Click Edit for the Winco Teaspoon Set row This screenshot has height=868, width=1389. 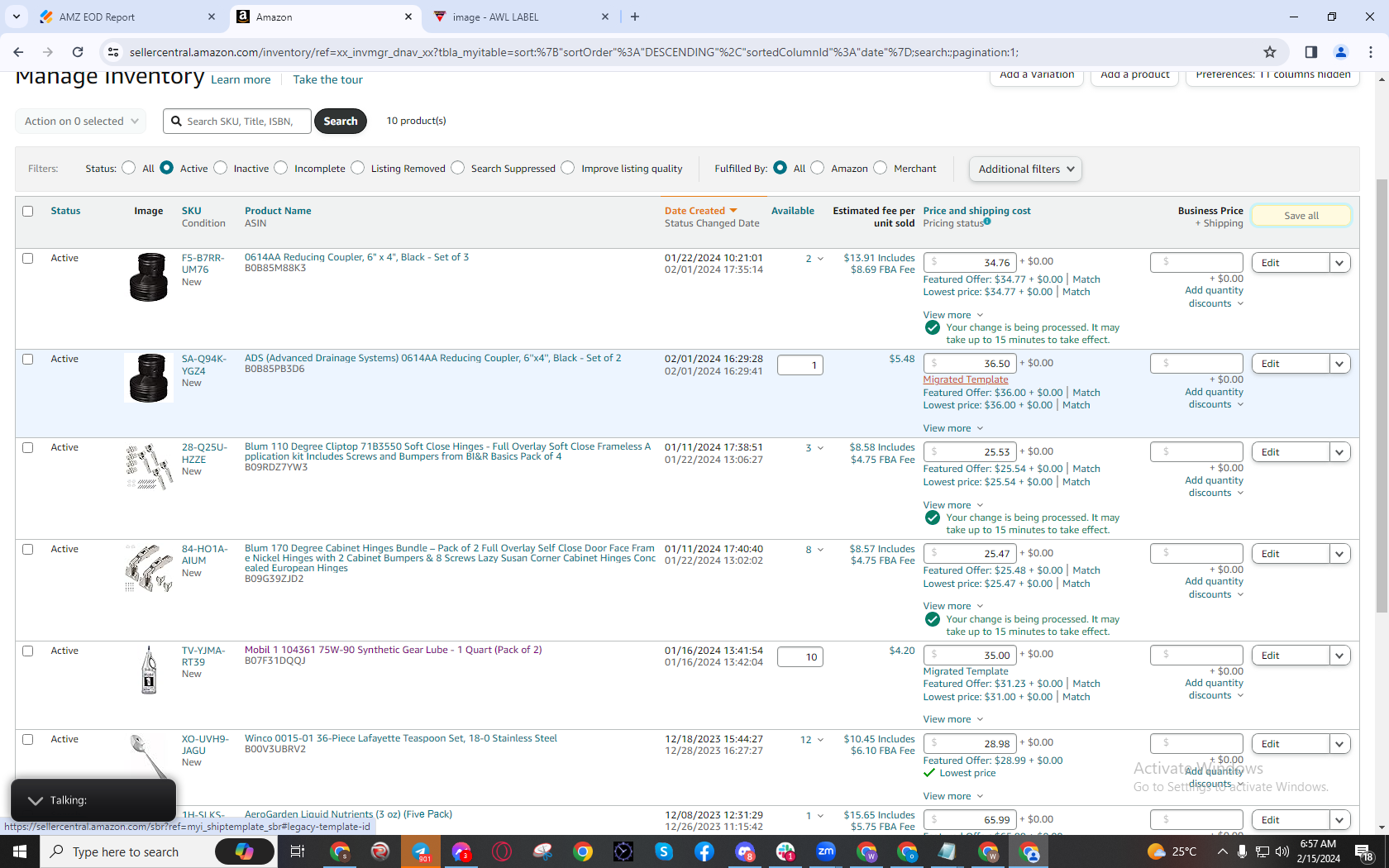point(1291,744)
